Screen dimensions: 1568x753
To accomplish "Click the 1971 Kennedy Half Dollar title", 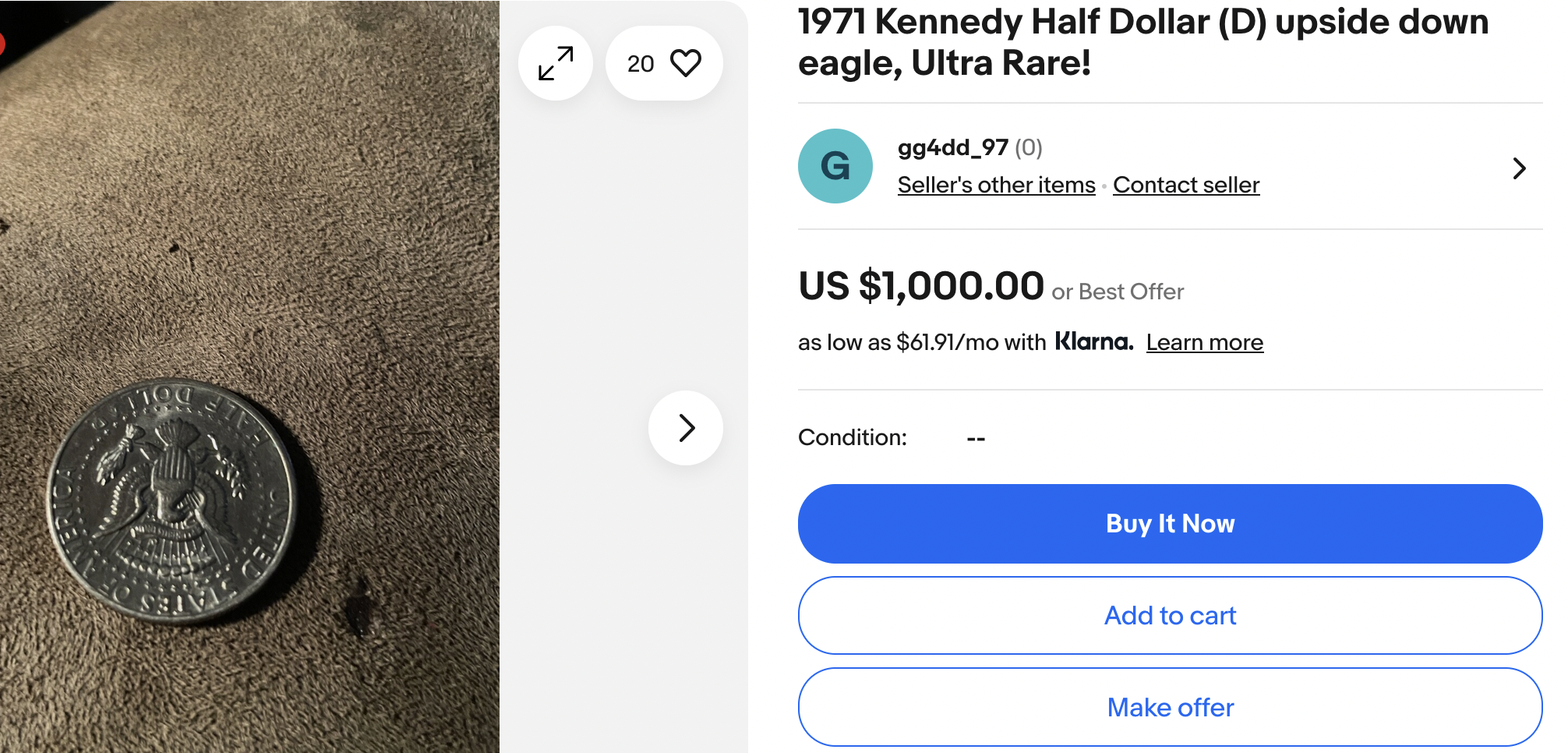I will [1142, 42].
